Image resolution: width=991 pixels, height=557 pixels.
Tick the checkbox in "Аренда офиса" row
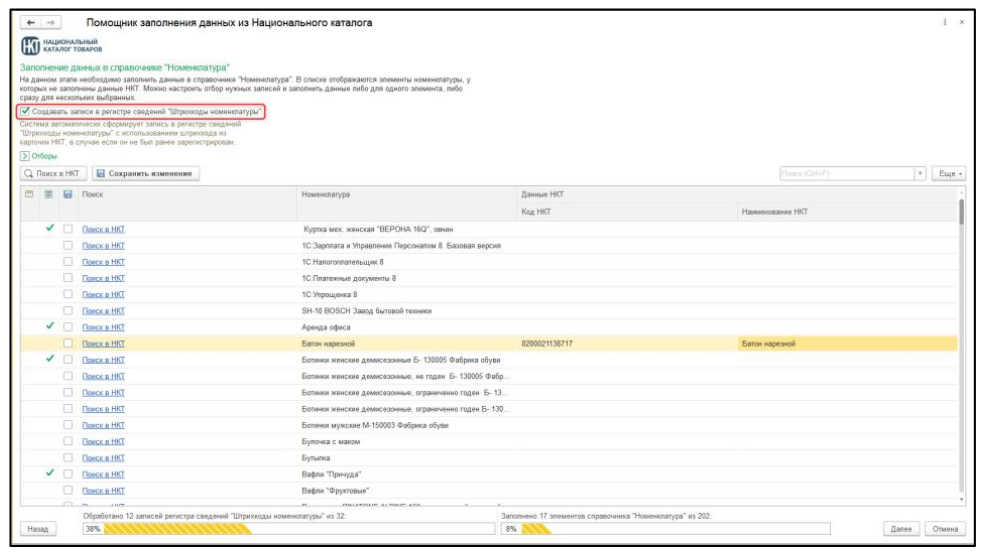[x=68, y=327]
